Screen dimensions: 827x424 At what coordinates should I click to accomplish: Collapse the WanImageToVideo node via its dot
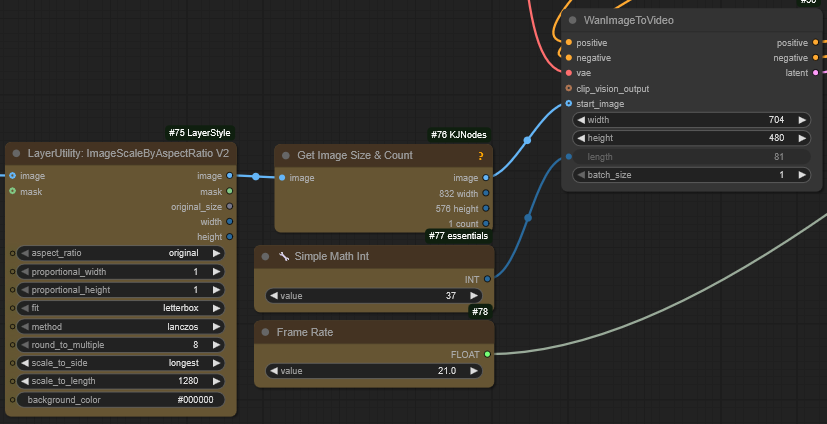[x=572, y=20]
